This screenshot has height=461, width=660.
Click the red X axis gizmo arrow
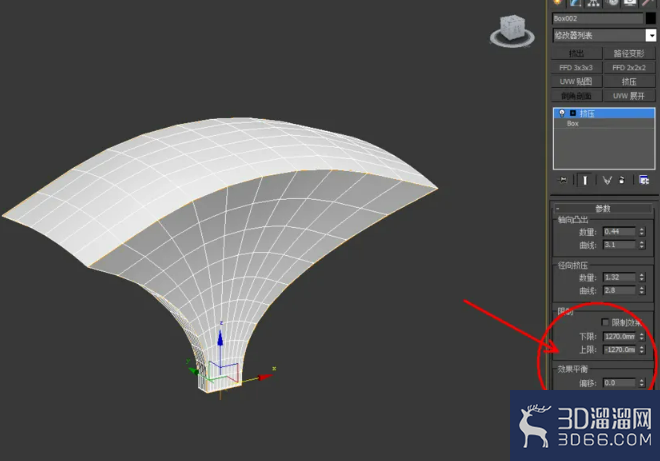pyautogui.click(x=265, y=377)
